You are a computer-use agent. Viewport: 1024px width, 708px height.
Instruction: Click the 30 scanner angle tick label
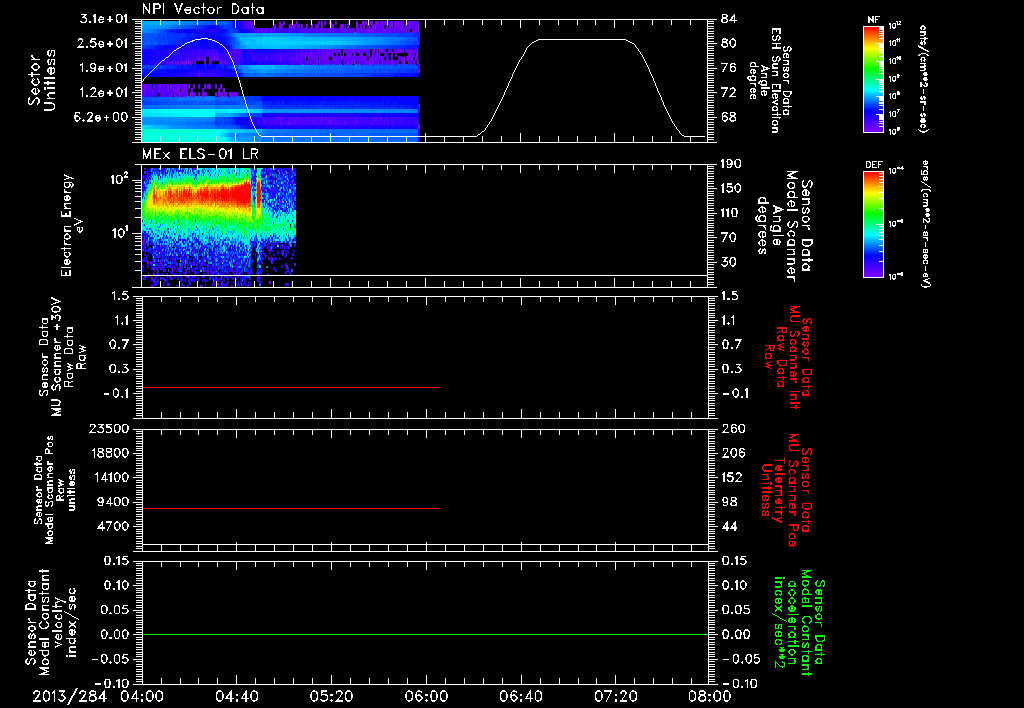pyautogui.click(x=729, y=263)
